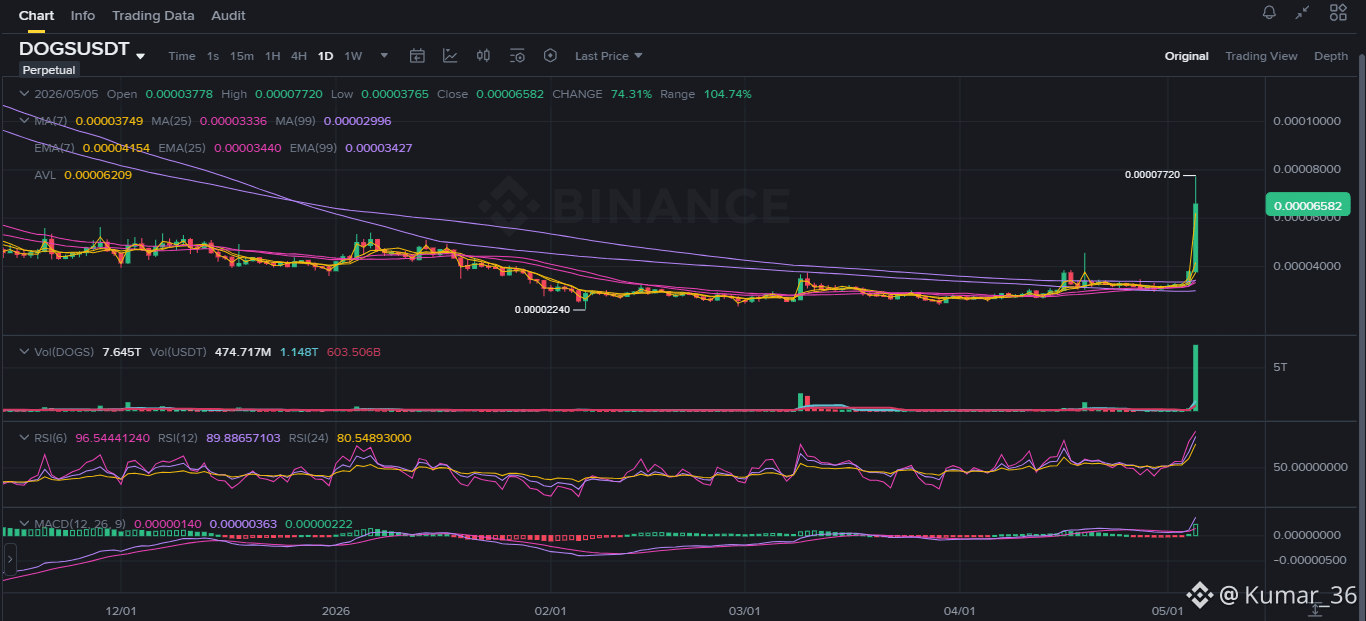This screenshot has width=1366, height=621.
Task: Click the 0.00010000 price axis label
Action: (x=1307, y=121)
